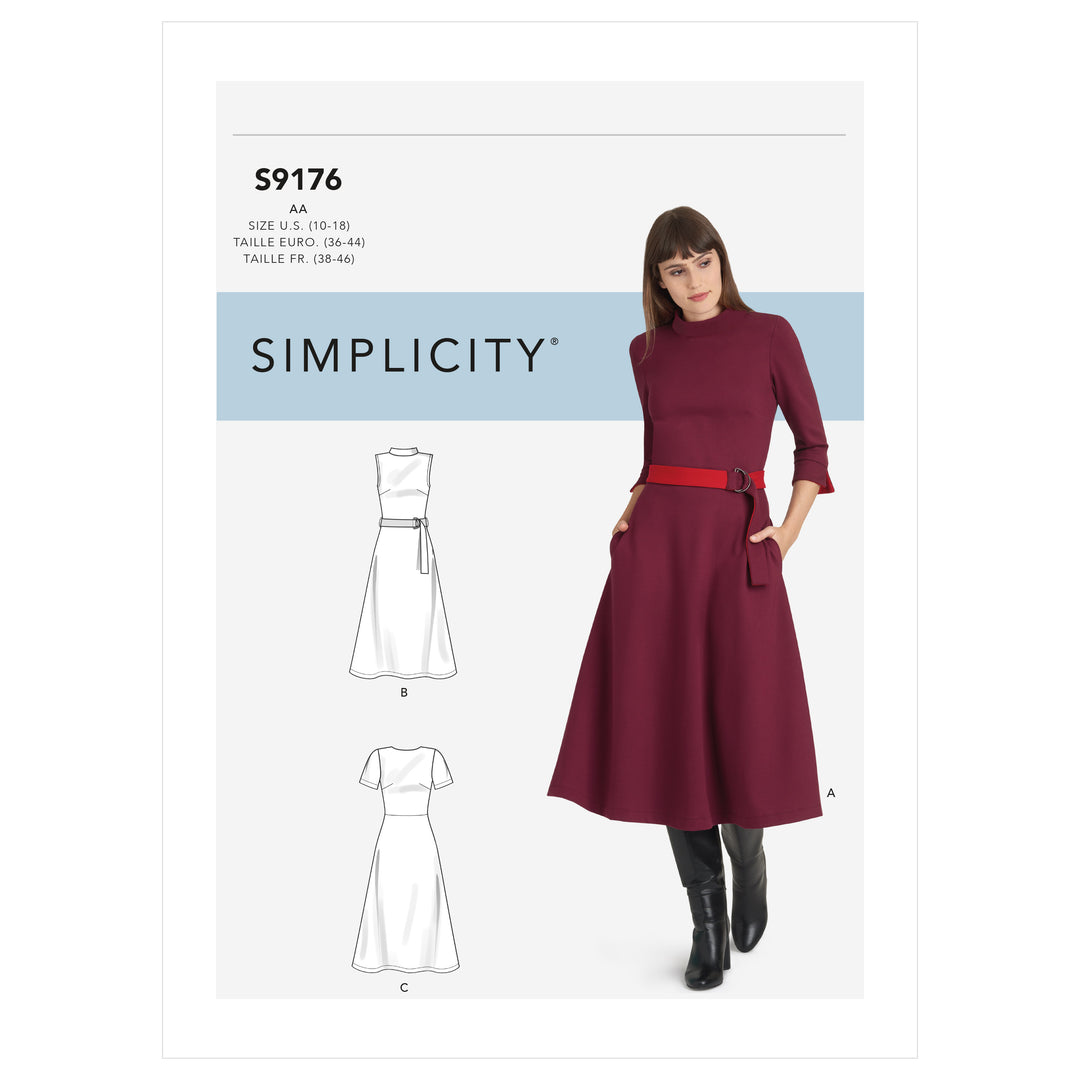
Task: Click the SIMPLICITY brand logo text
Action: click(x=399, y=355)
